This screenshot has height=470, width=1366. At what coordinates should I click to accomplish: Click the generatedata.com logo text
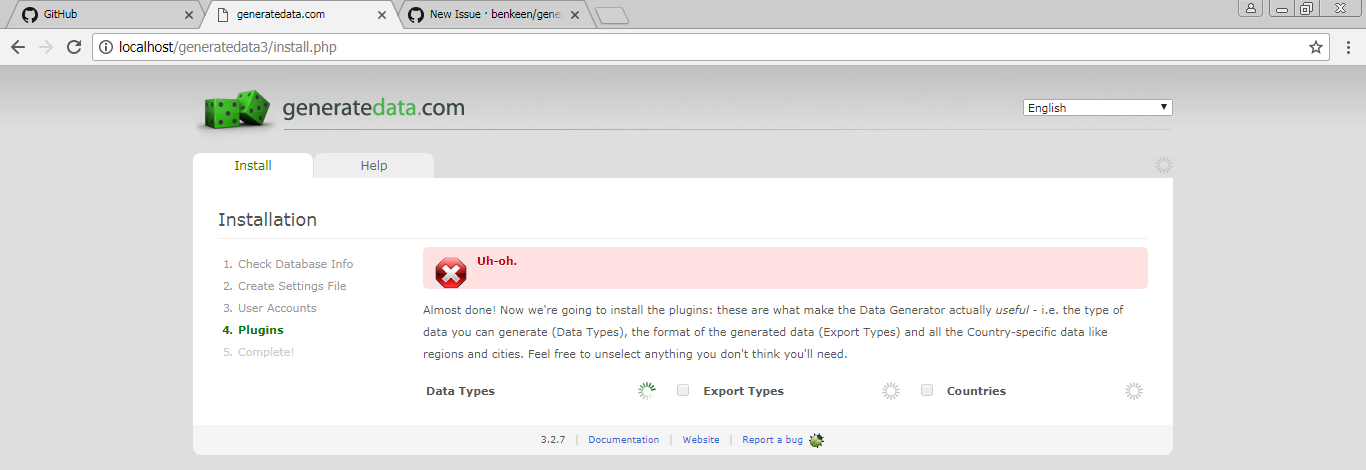click(x=374, y=108)
